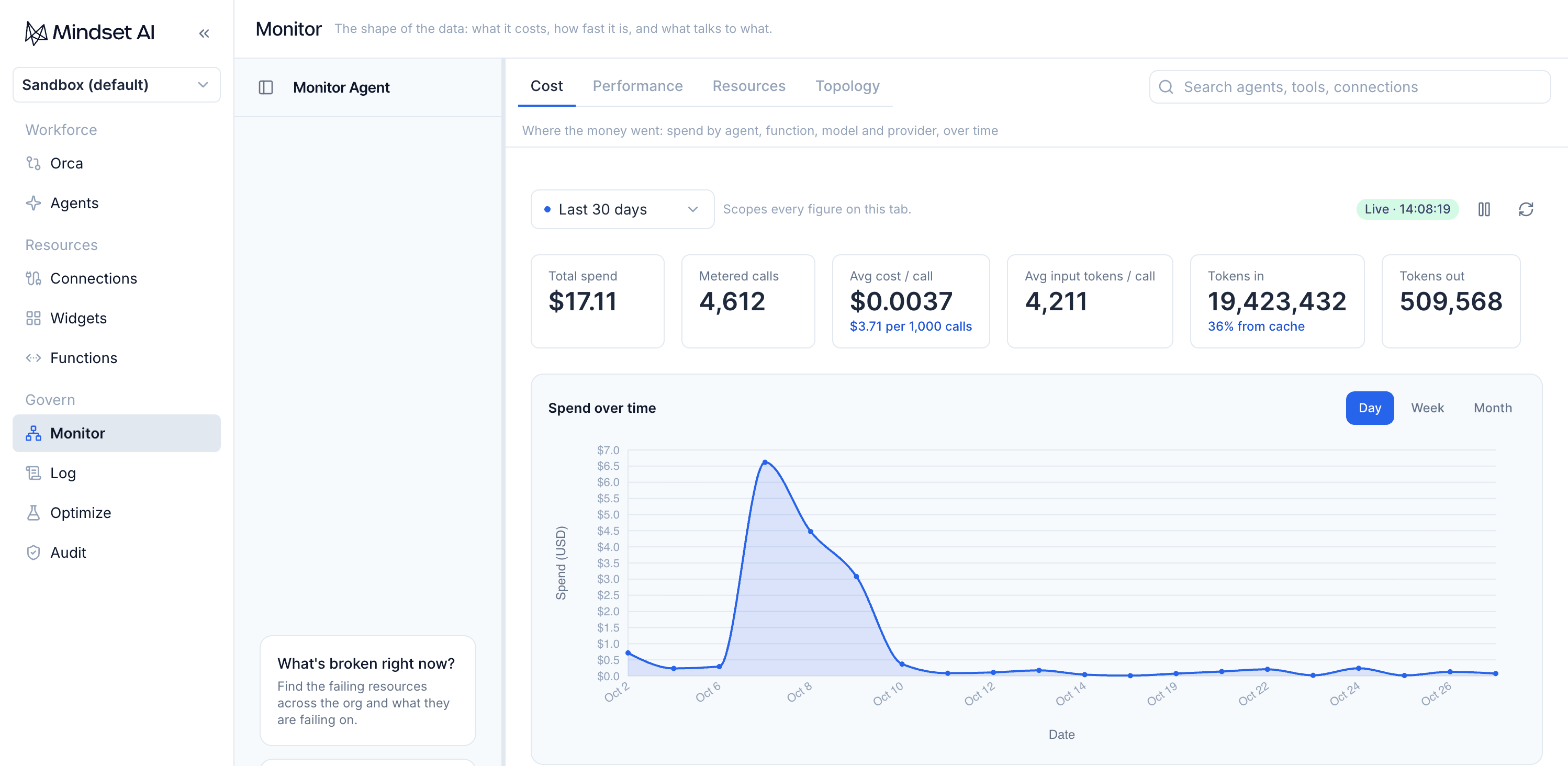The height and width of the screenshot is (766, 1568).
Task: Click the Log scroll icon
Action: click(x=33, y=473)
